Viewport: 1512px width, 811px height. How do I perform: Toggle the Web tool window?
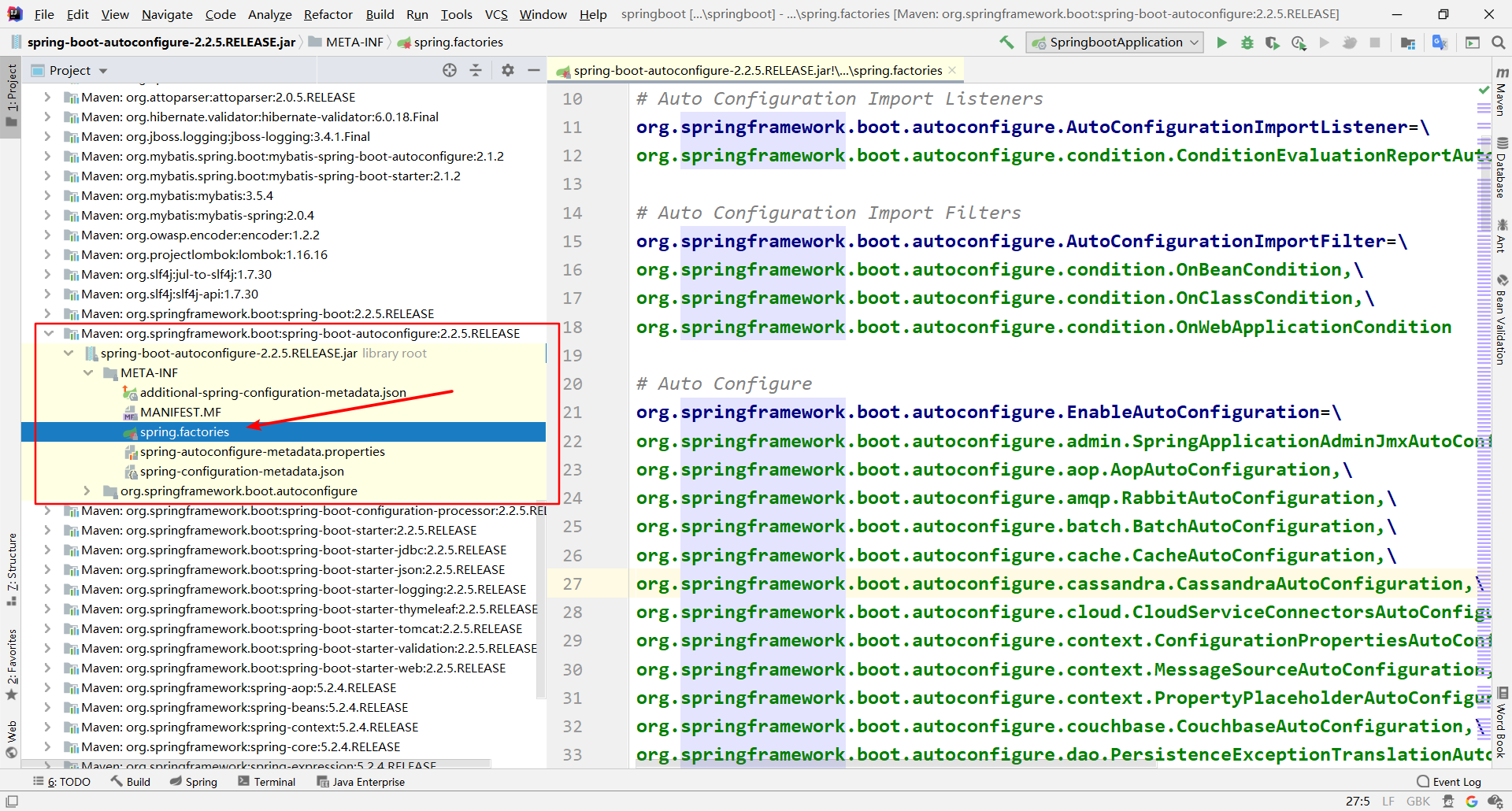coord(11,739)
